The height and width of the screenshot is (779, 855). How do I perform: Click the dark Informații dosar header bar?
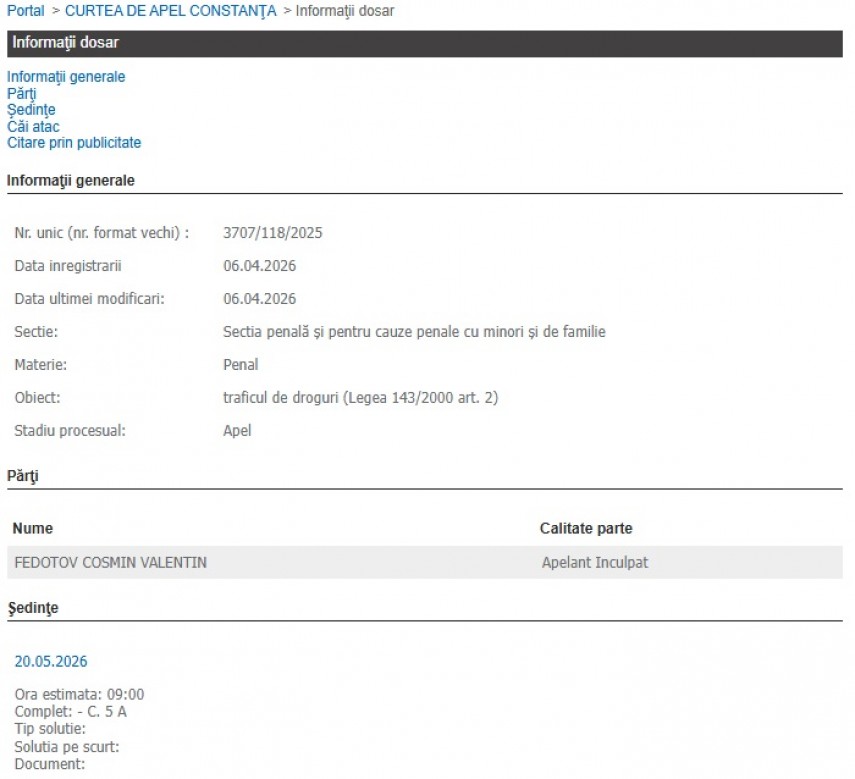[428, 43]
